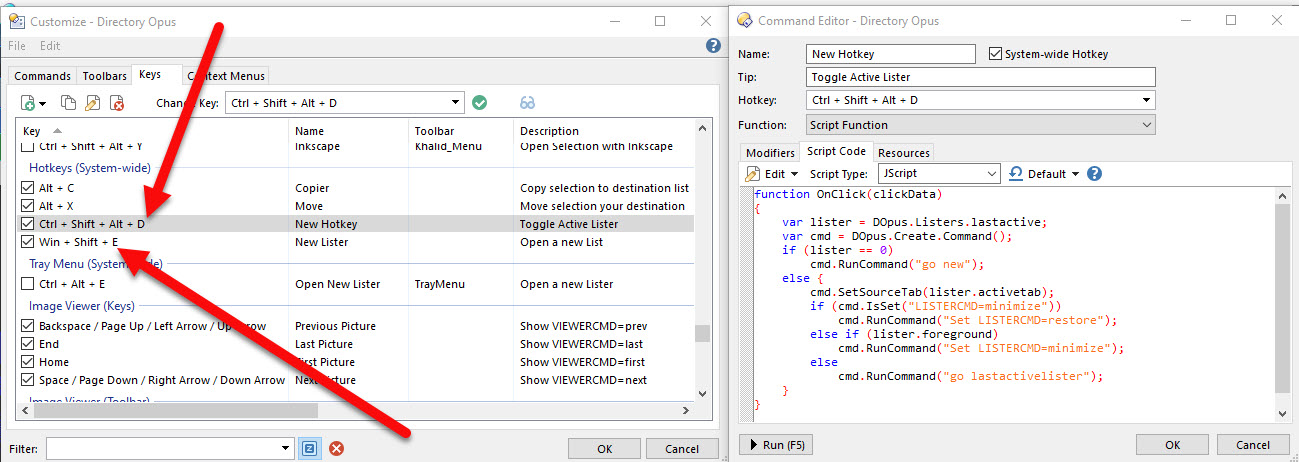This screenshot has width=1299, height=462.
Task: Switch to the Modifiers tab
Action: tap(770, 152)
